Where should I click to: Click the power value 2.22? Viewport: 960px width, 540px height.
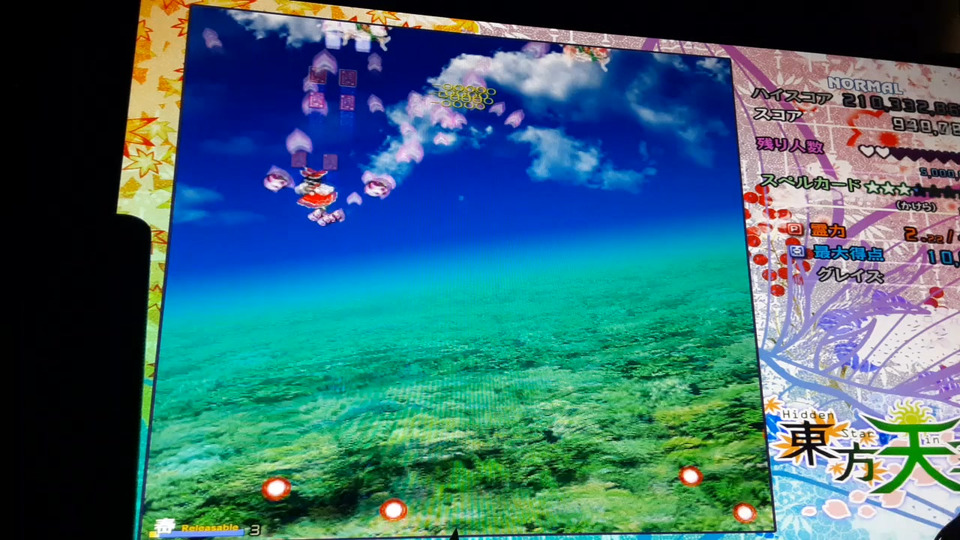(x=924, y=235)
